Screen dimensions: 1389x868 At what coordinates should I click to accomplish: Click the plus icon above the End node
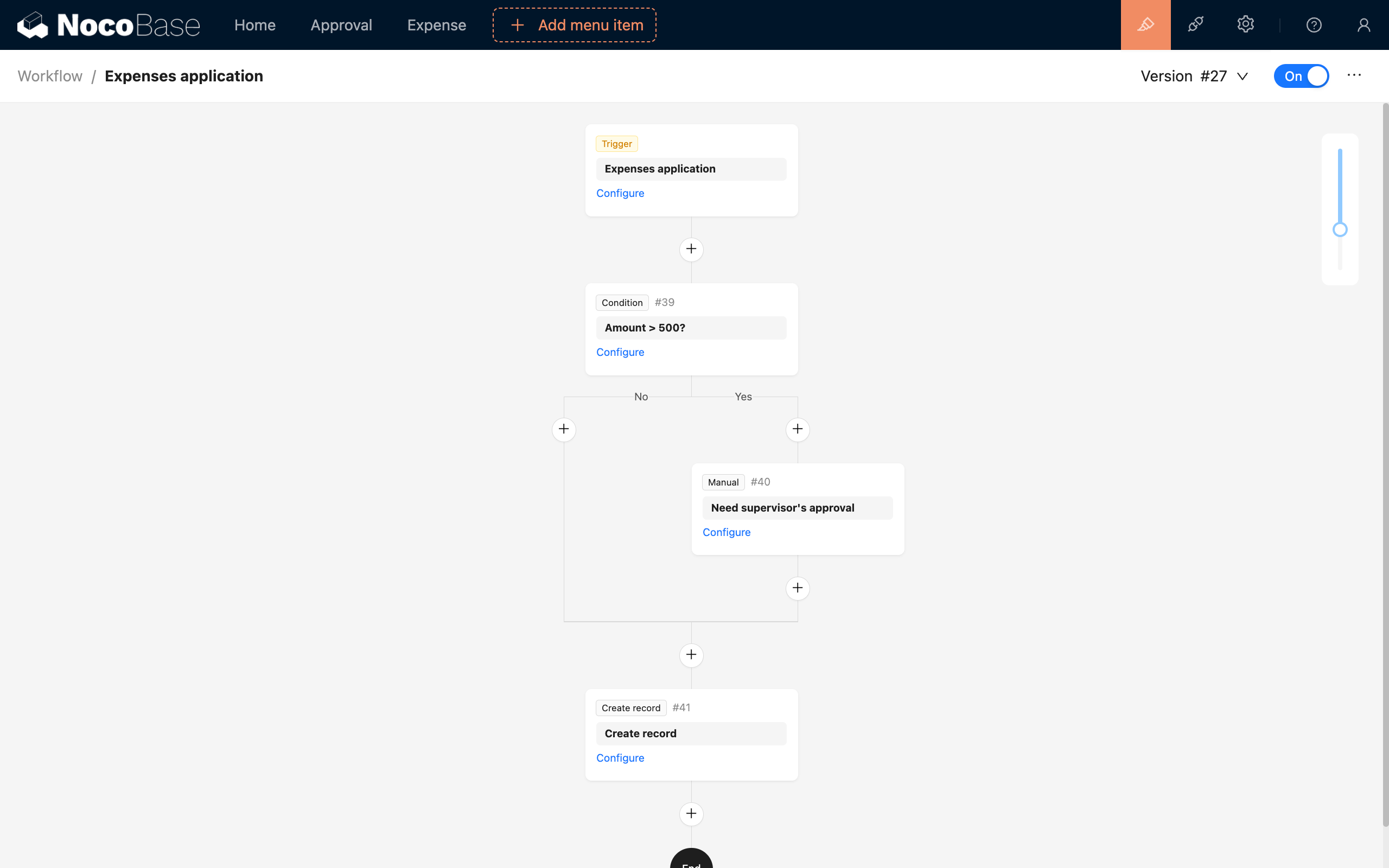point(691,813)
